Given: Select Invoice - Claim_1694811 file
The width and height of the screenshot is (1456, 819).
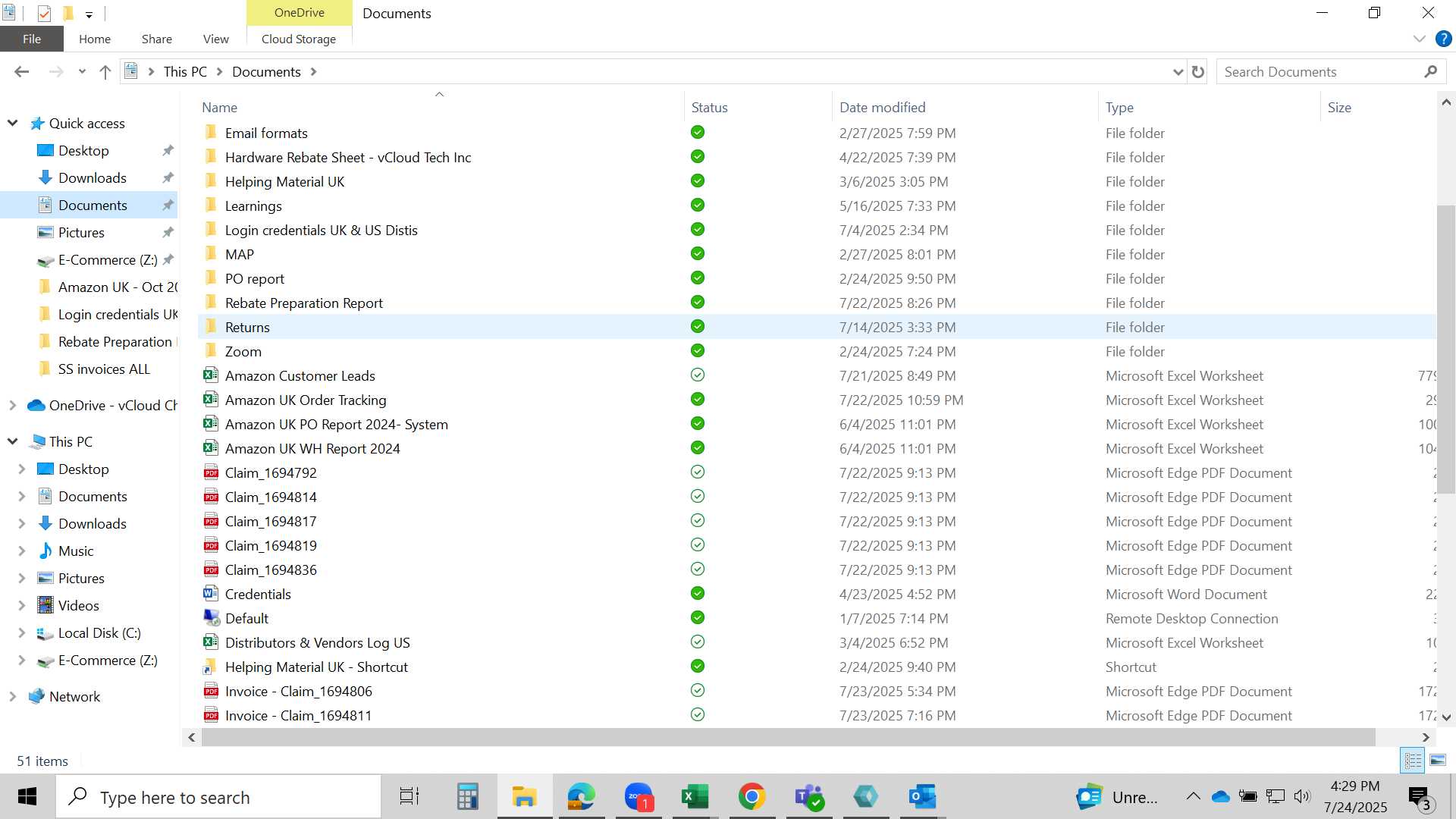Looking at the screenshot, I should (298, 715).
